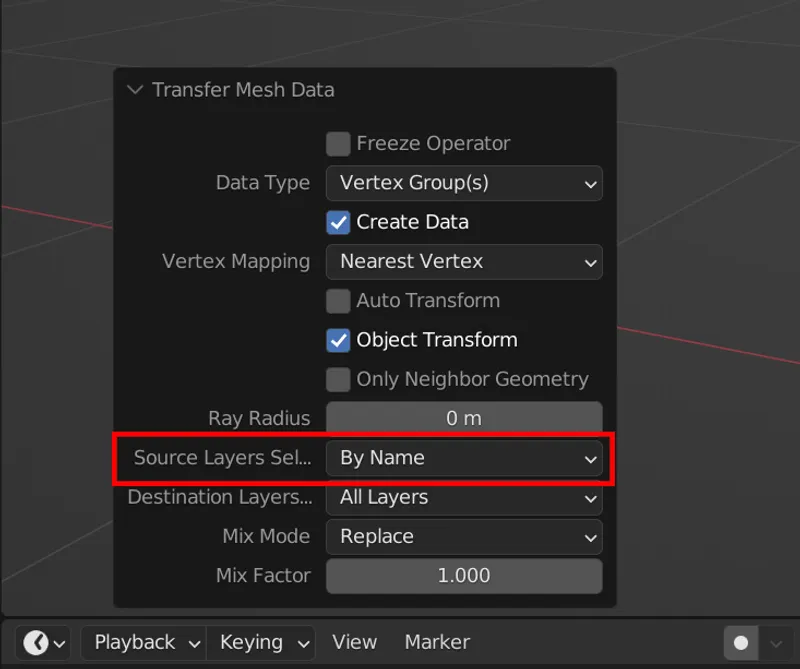
Task: Enable the Freeze Operator checkbox
Action: click(x=338, y=143)
